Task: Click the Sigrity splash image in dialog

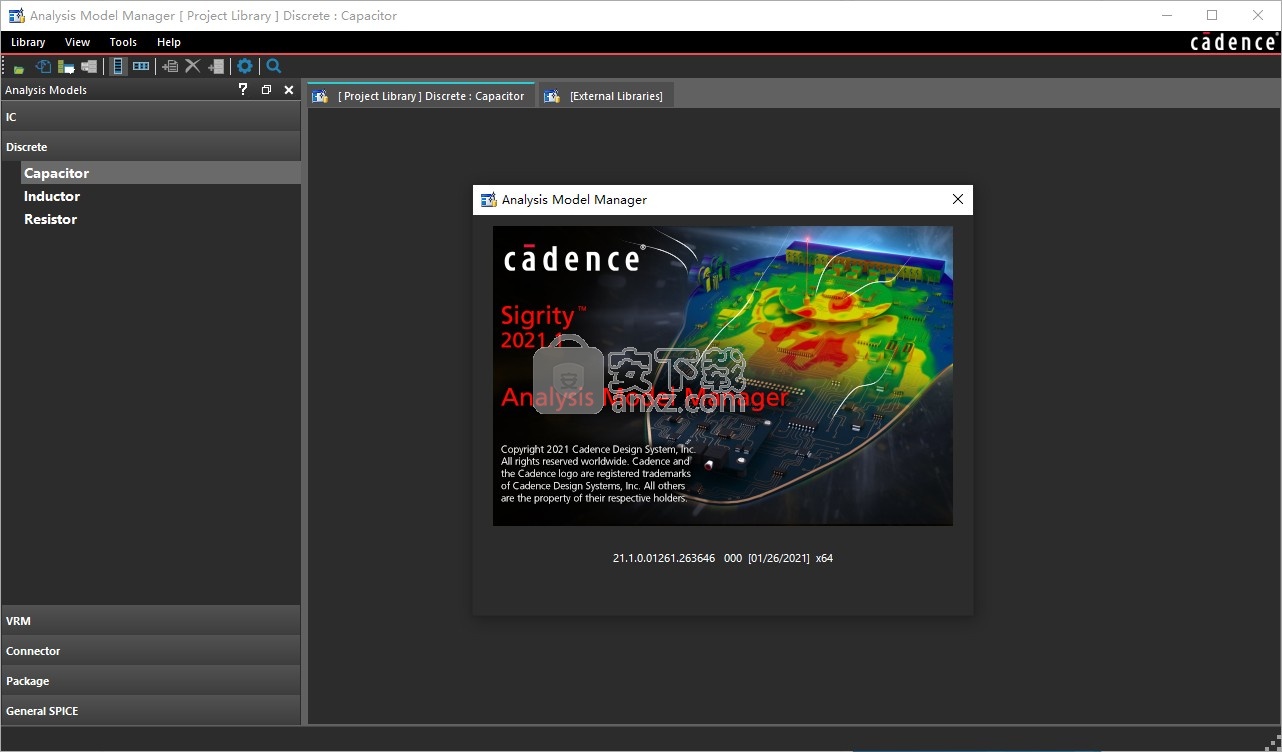Action: (x=723, y=376)
